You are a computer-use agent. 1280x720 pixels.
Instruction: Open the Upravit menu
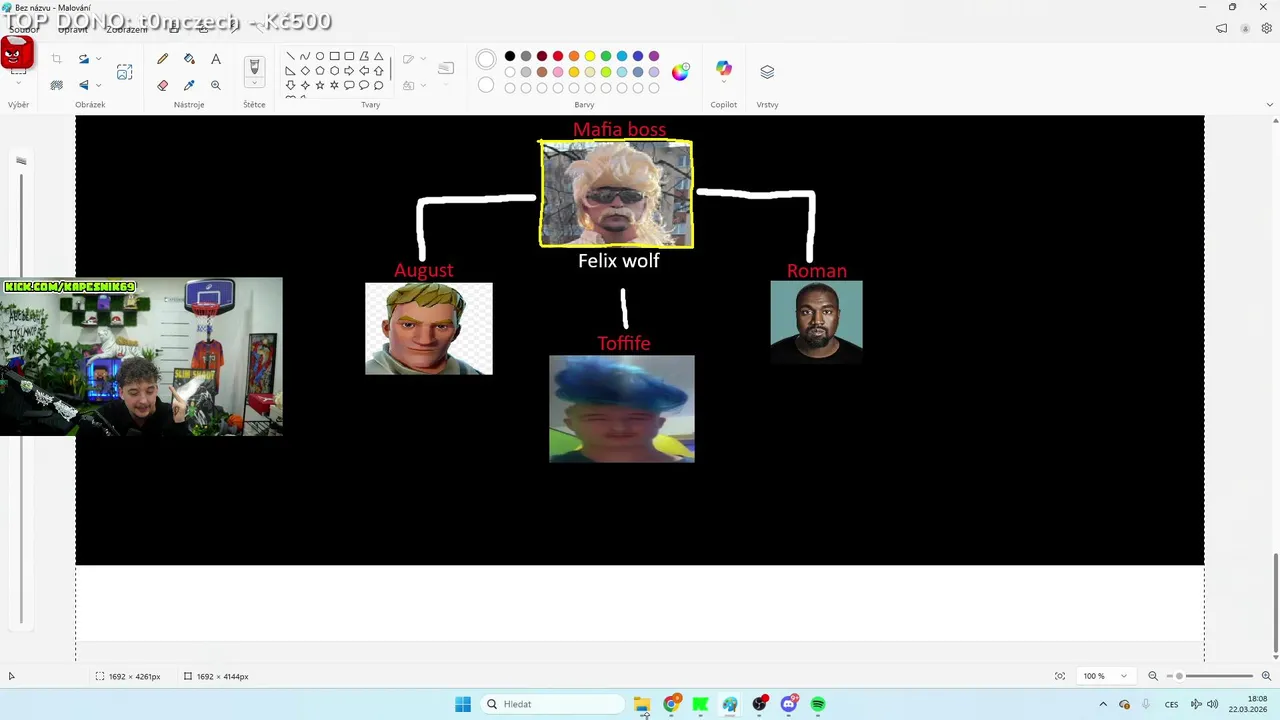(x=73, y=30)
